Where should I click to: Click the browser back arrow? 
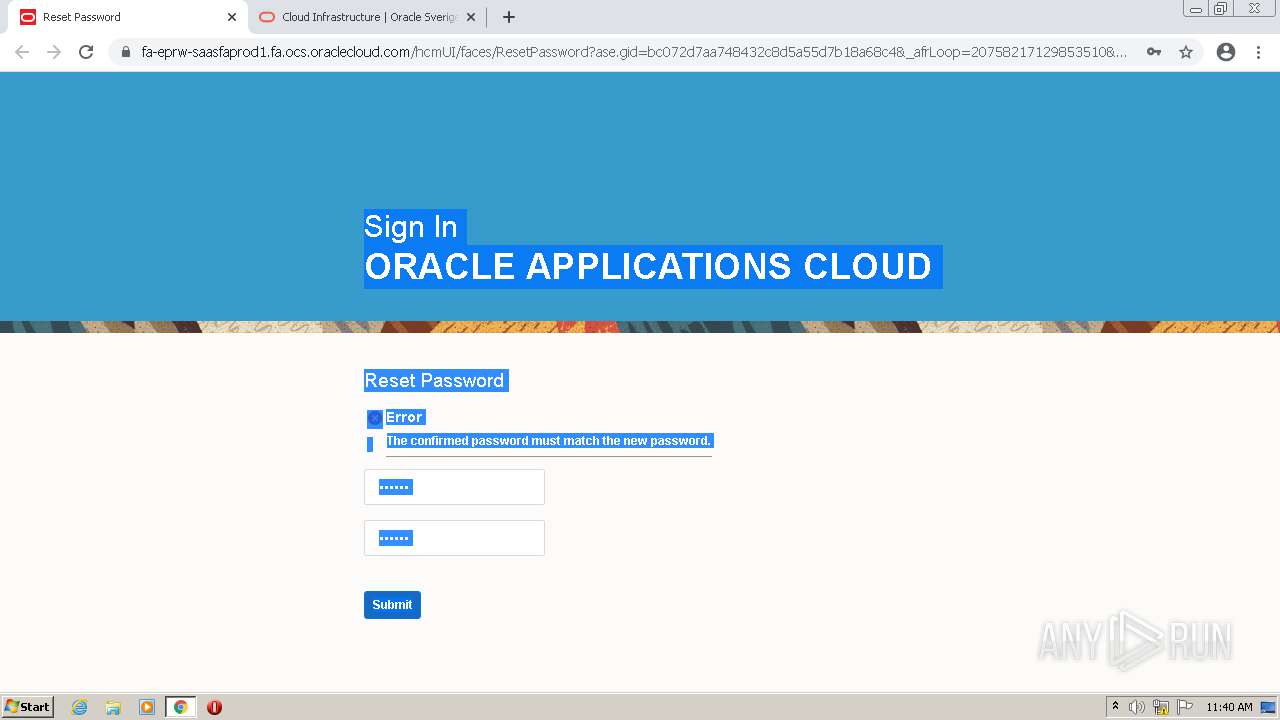22,52
